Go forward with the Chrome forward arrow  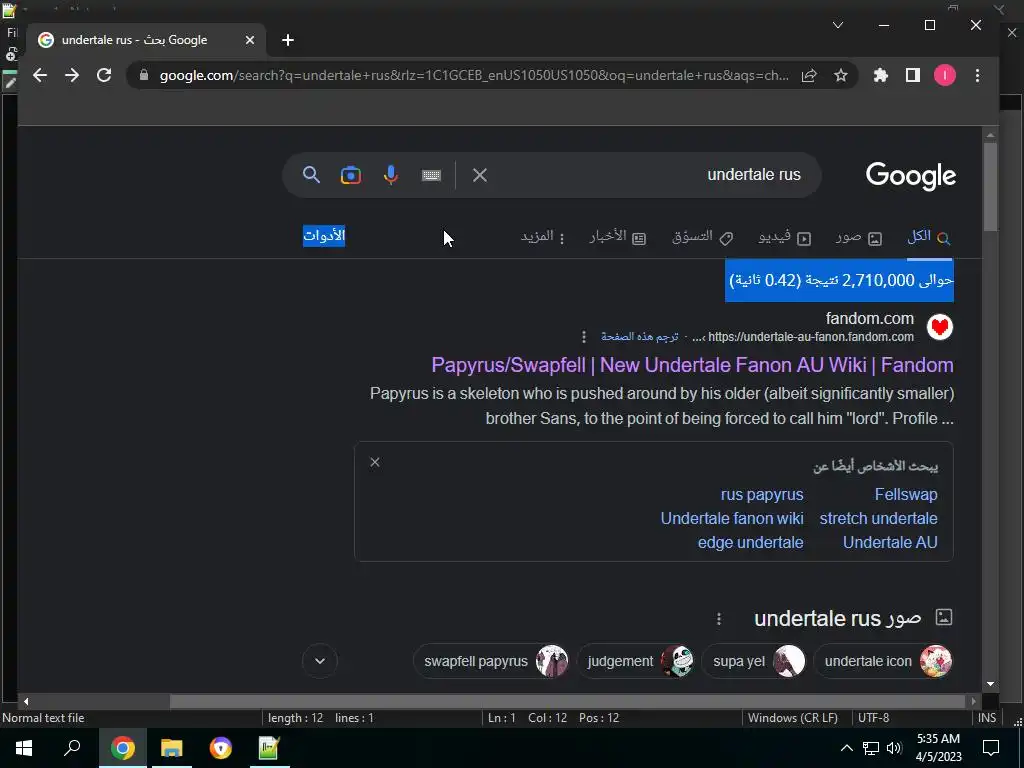72,75
